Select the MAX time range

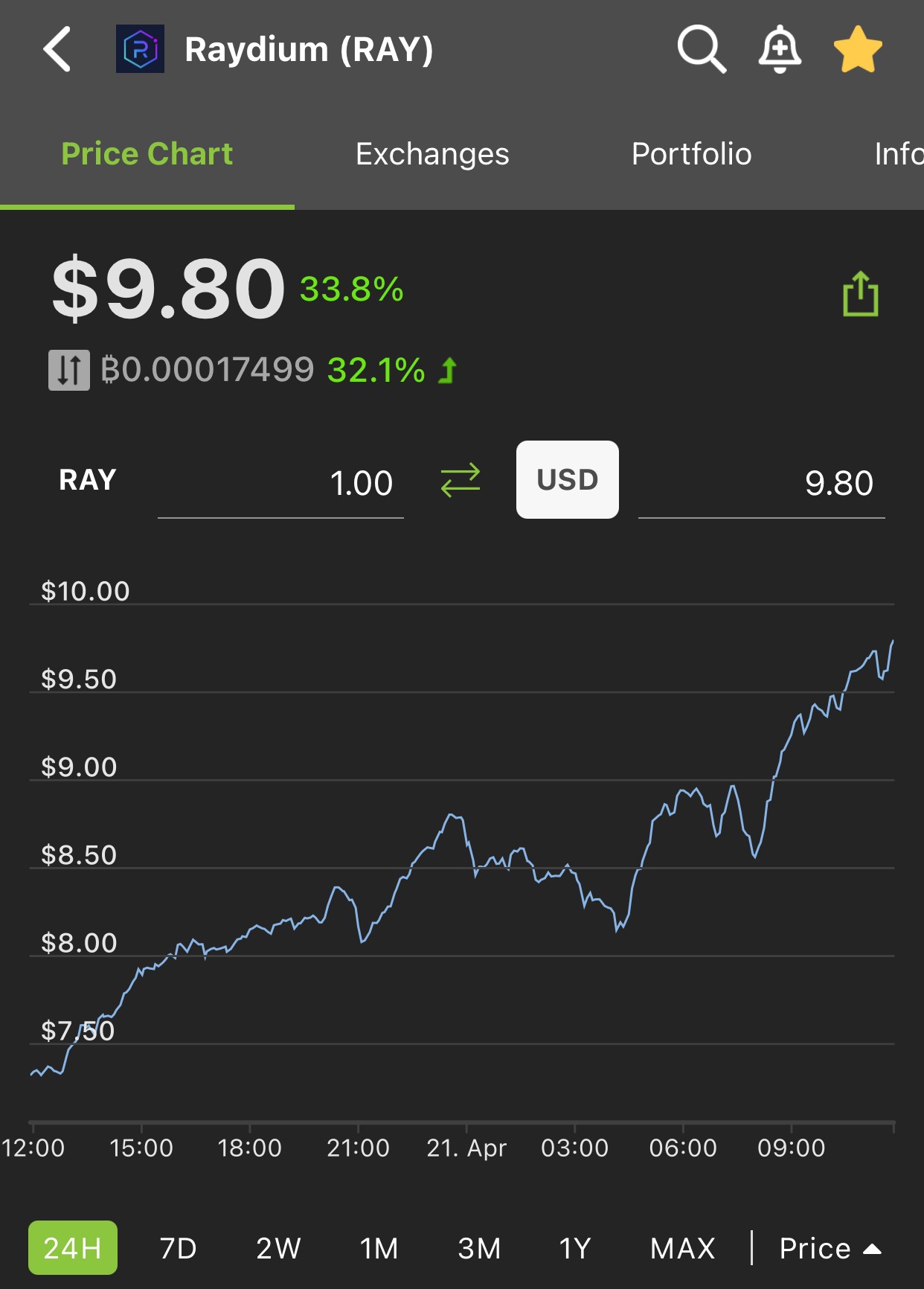pos(683,1248)
